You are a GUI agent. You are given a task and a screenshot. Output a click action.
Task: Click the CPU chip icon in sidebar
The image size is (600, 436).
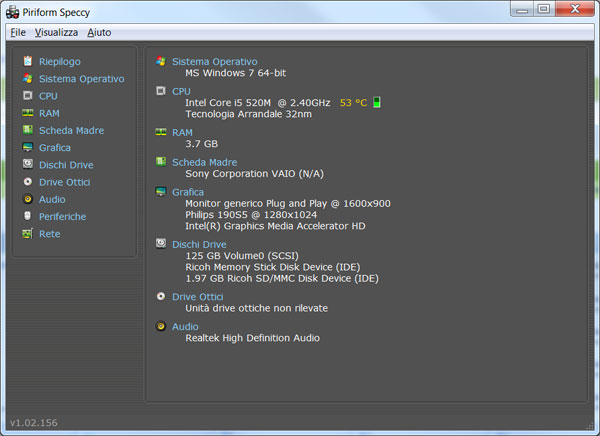[x=28, y=95]
